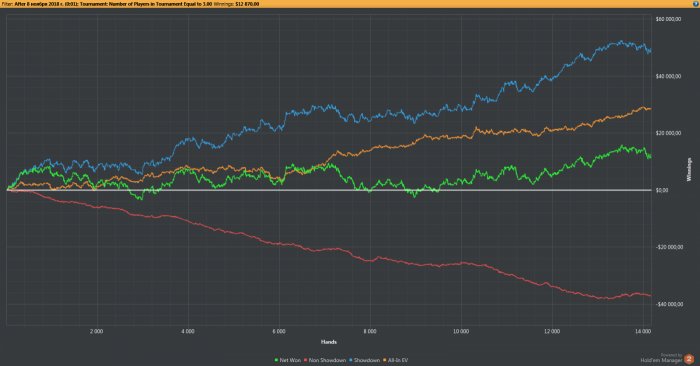Click the Hold'em Manager 2 logo badge

click(x=689, y=359)
